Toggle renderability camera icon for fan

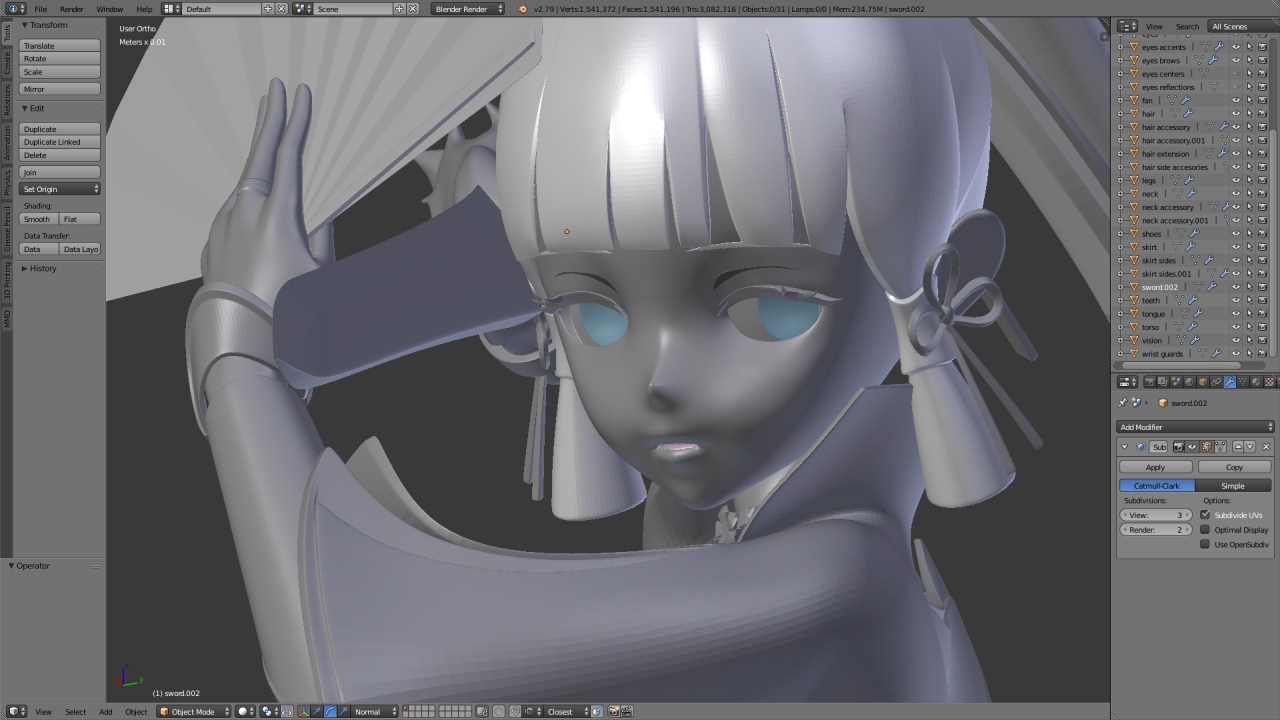[1262, 100]
